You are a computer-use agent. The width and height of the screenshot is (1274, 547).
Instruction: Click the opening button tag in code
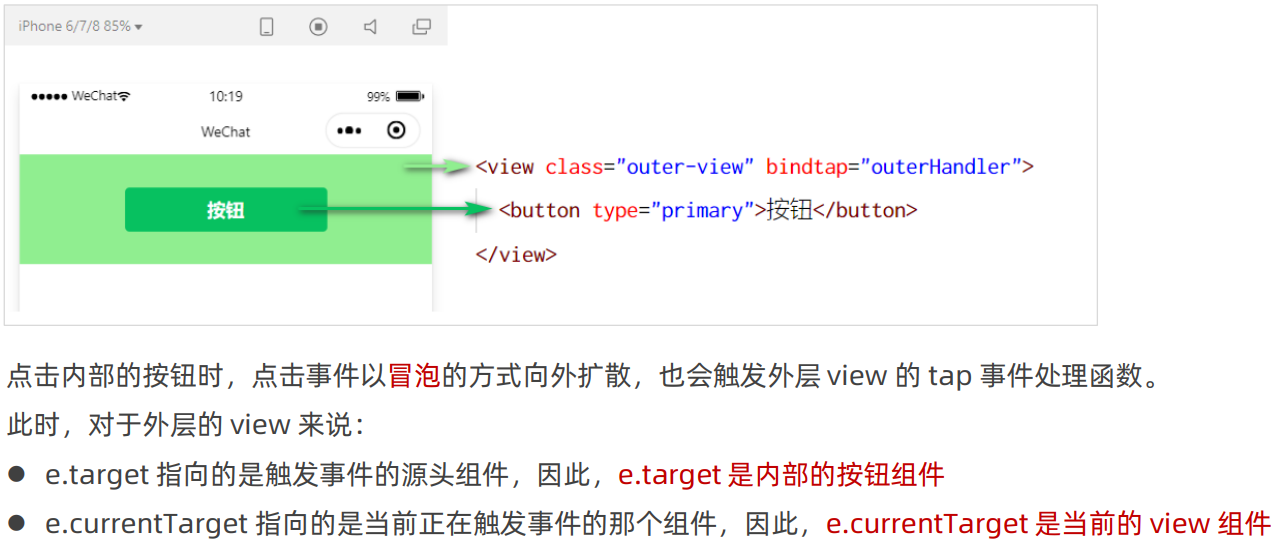coord(539,211)
